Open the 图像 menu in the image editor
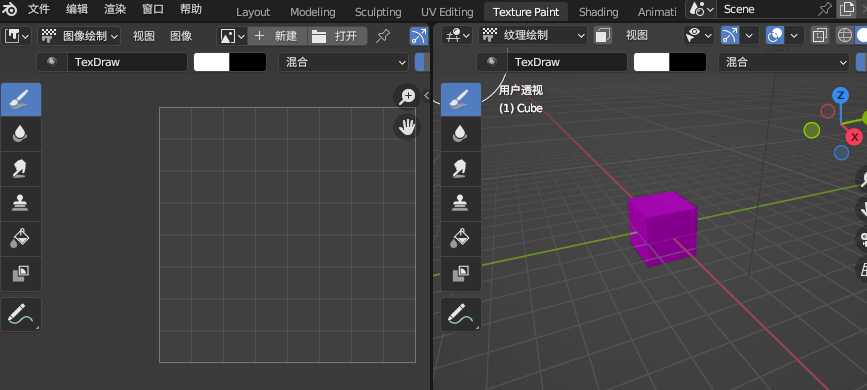 181,37
